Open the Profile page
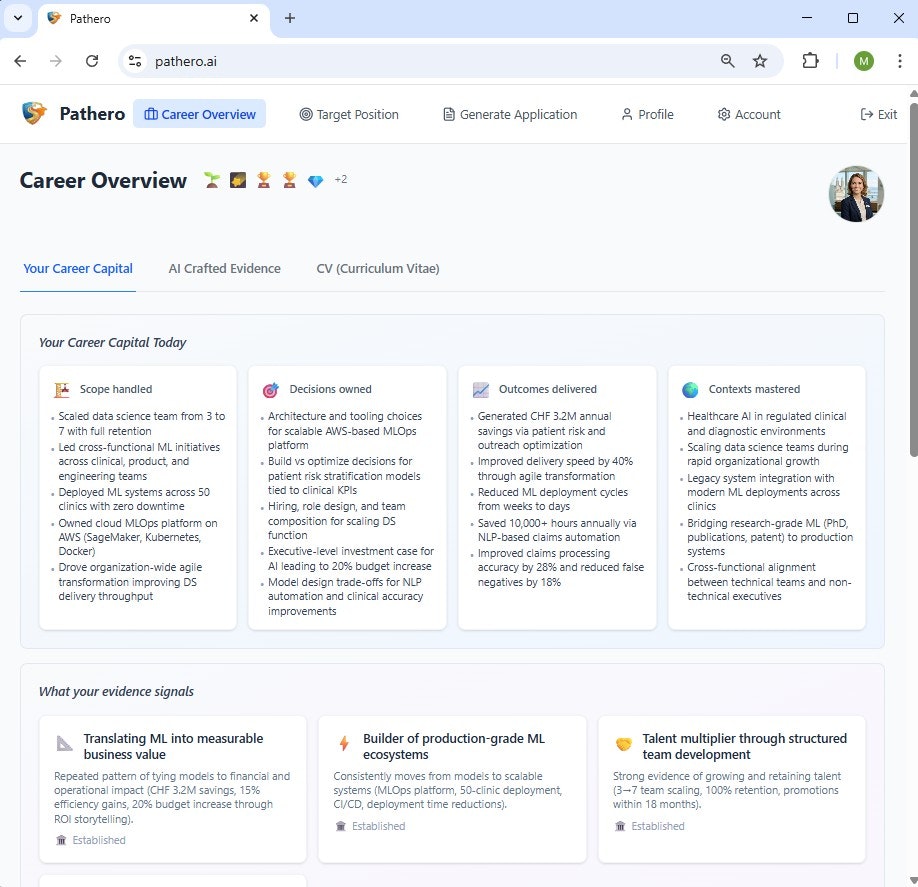This screenshot has height=887, width=918. [648, 114]
